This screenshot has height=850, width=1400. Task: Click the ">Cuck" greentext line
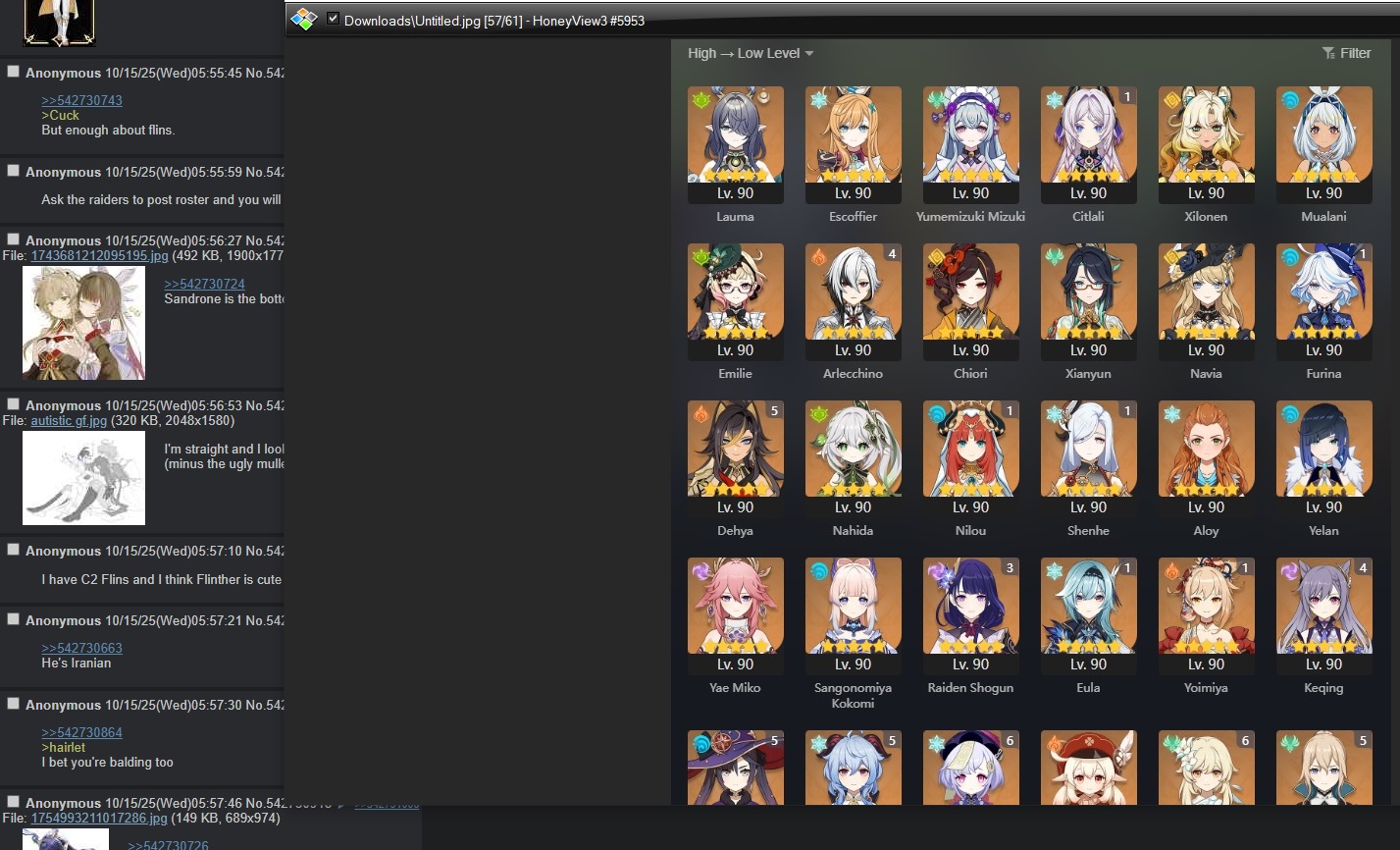(x=60, y=115)
